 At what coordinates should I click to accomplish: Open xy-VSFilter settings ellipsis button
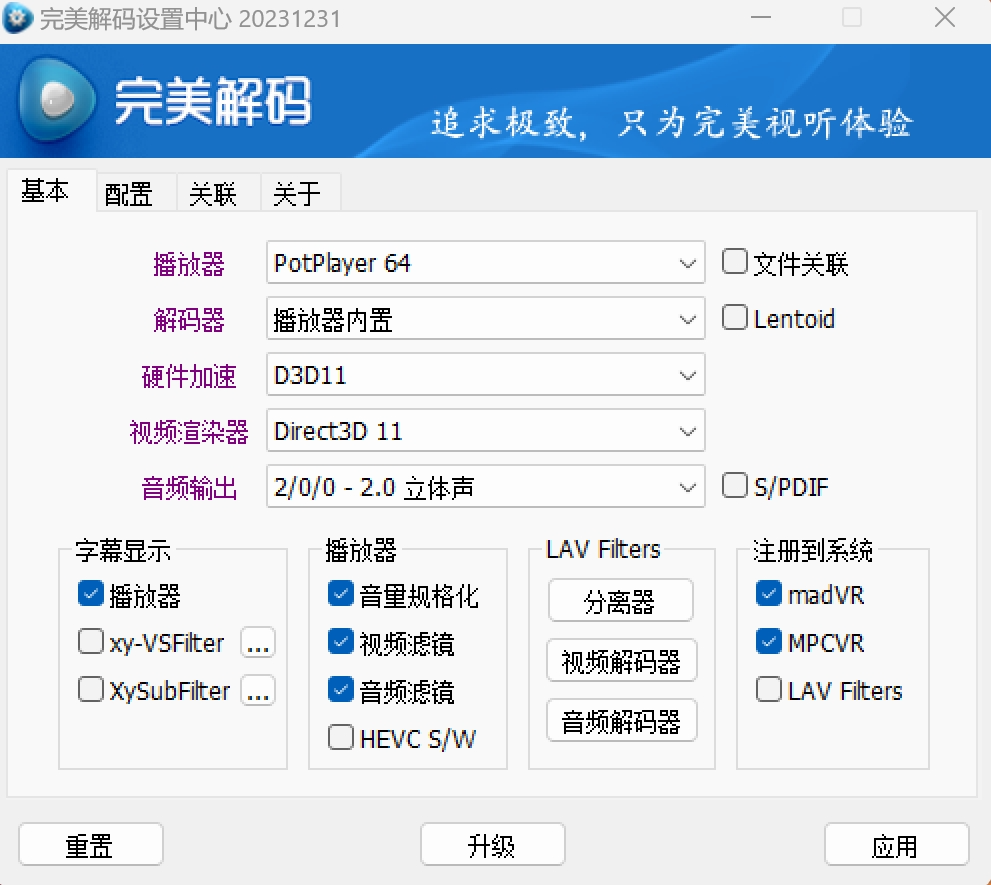point(258,643)
